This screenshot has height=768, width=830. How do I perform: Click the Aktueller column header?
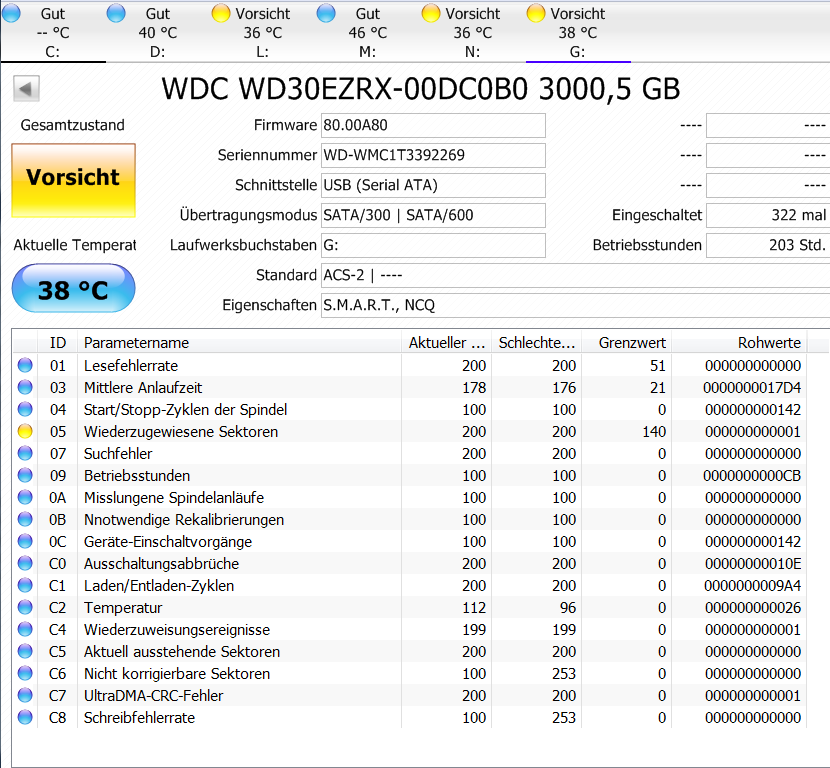[447, 342]
